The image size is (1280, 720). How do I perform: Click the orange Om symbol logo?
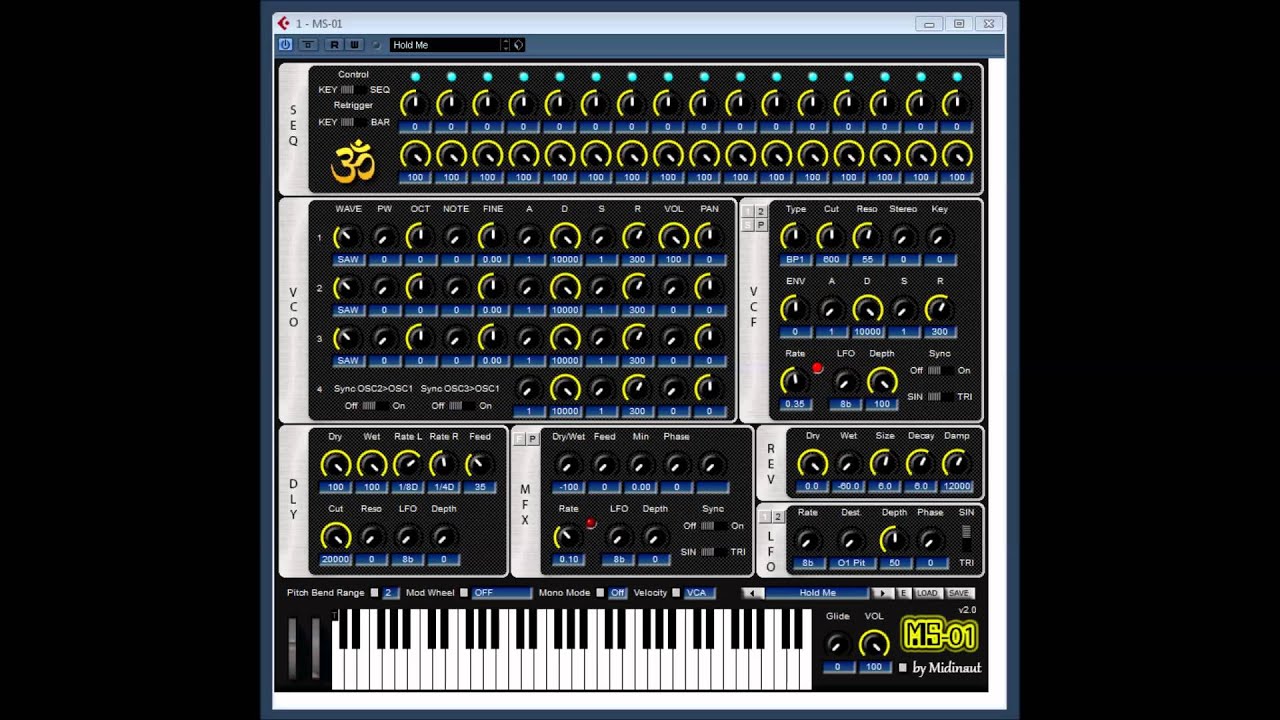pos(352,161)
